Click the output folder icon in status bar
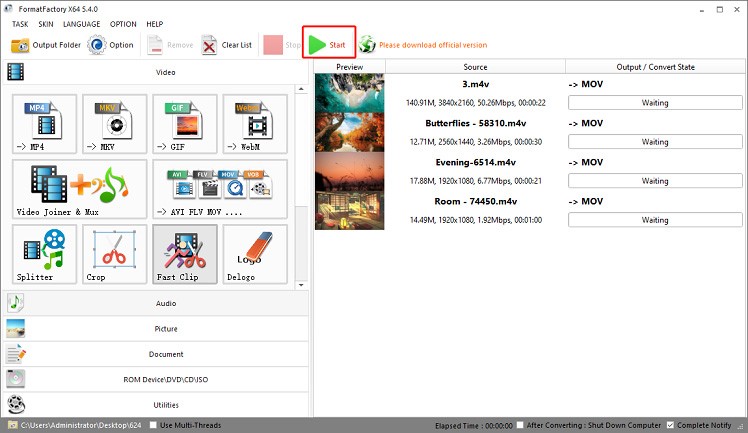This screenshot has height=433, width=748. [x=12, y=425]
